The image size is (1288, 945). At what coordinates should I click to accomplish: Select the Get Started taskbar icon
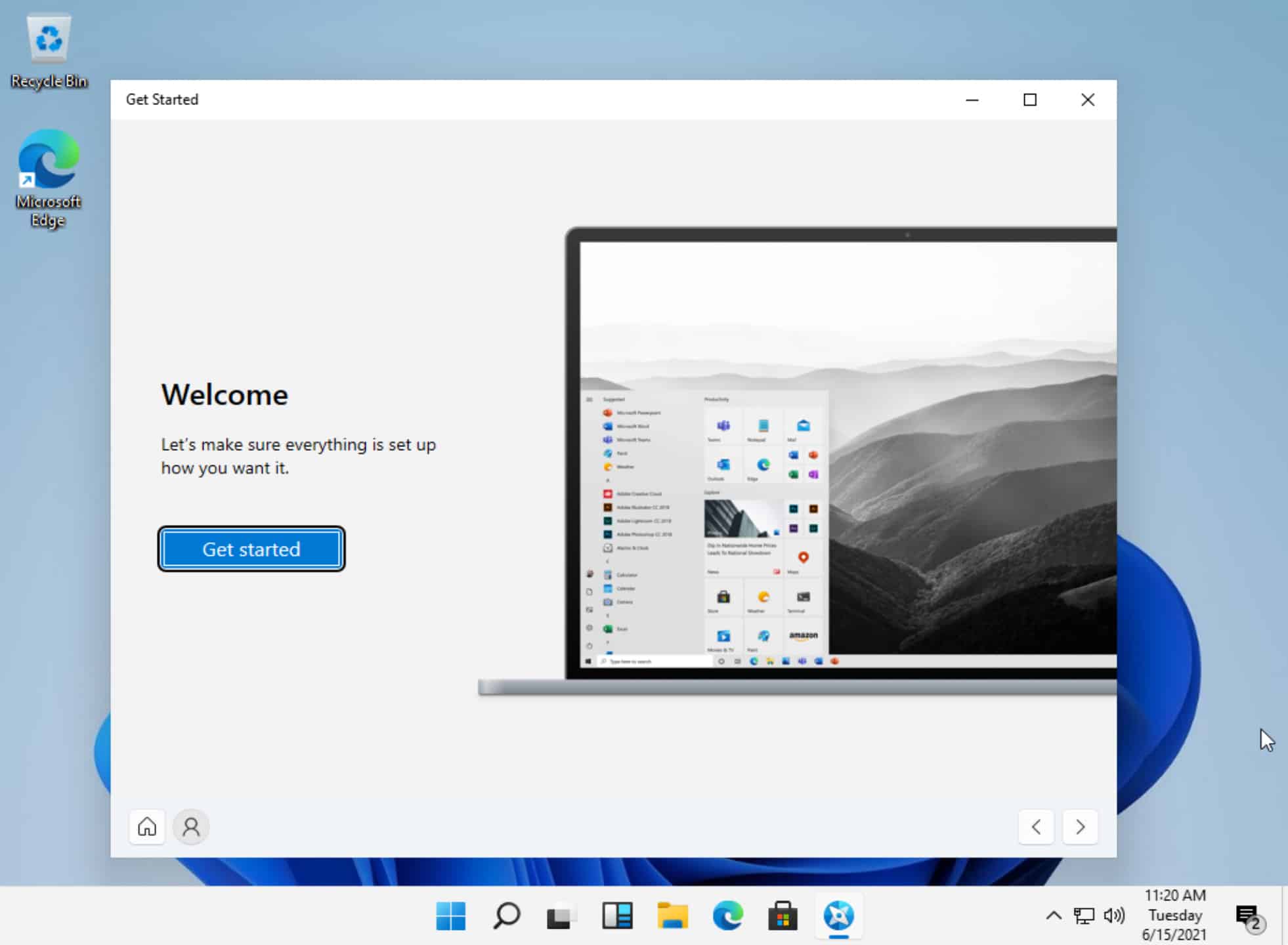click(838, 916)
